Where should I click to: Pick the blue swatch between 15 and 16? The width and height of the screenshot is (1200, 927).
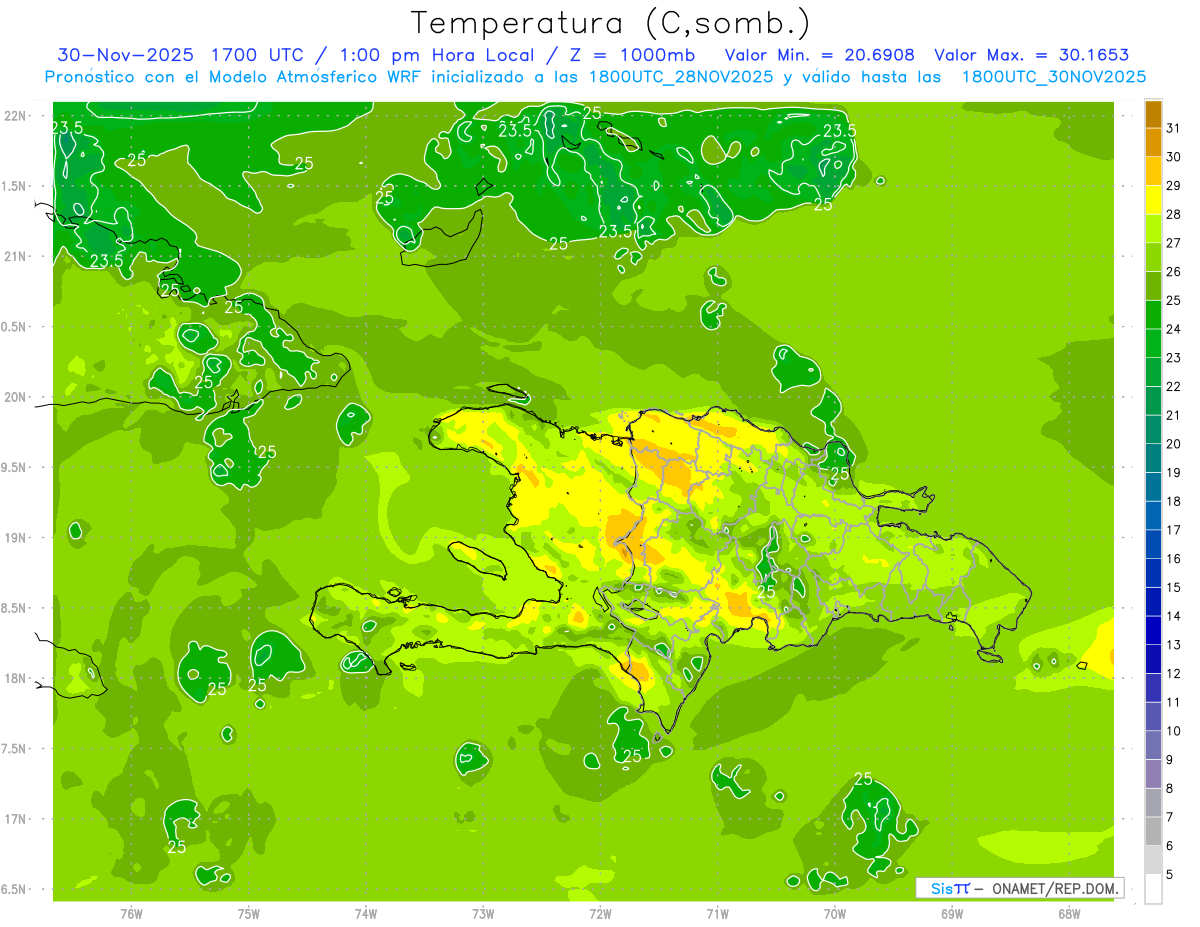tap(1153, 573)
